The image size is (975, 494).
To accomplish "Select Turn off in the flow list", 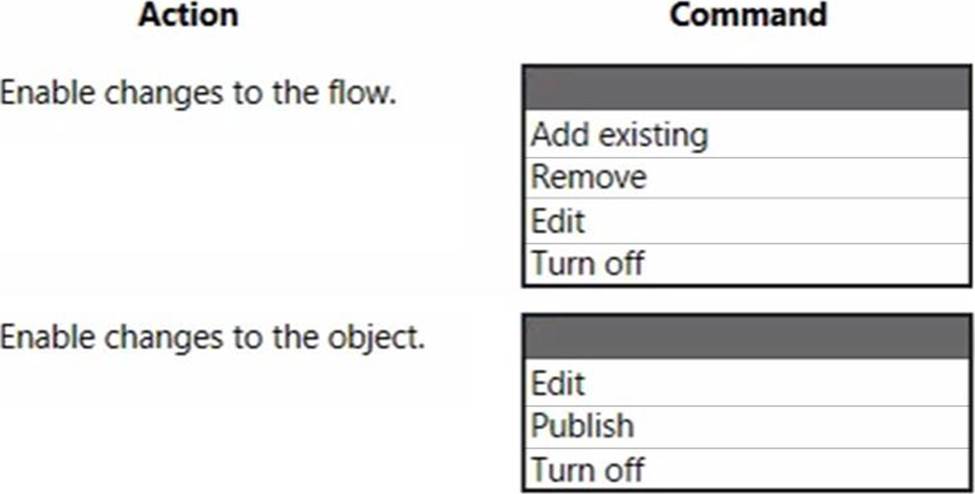I will (x=746, y=264).
